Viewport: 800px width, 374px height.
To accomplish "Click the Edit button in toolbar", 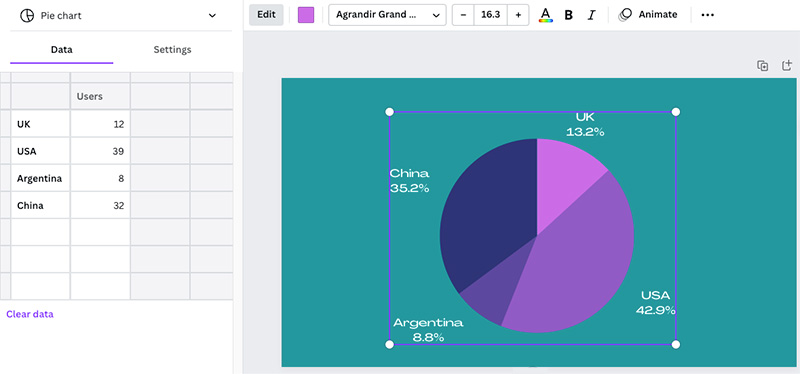I will click(x=266, y=15).
